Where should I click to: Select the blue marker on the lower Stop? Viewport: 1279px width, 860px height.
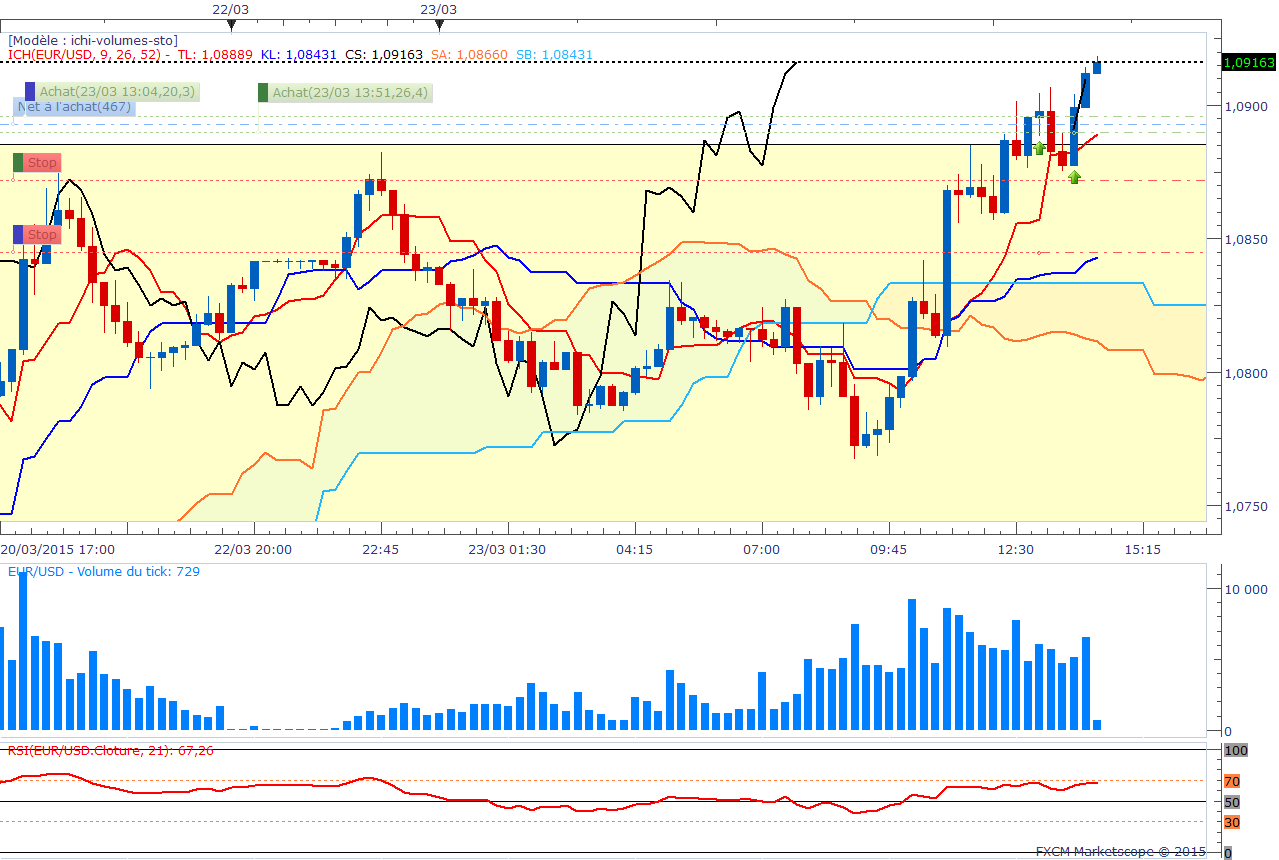pyautogui.click(x=18, y=234)
